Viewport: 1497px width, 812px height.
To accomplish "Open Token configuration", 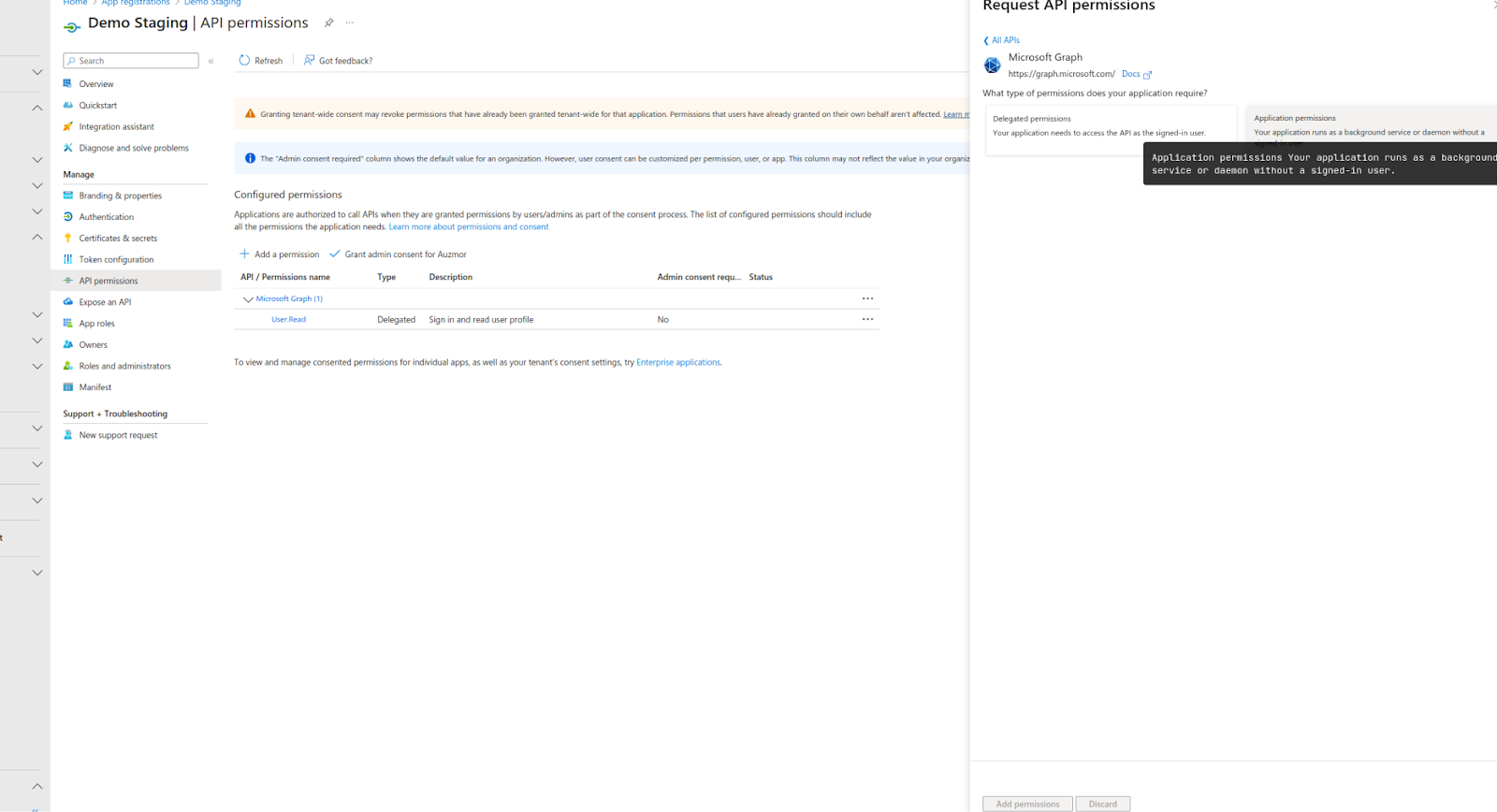I will (x=116, y=260).
